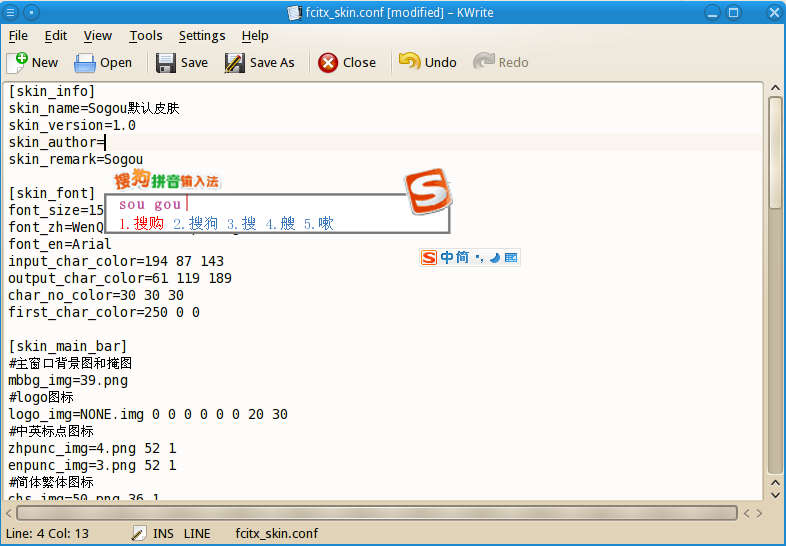Switch simplified/traditional with 简 icon
Screen dimensions: 786x546
tap(462, 258)
